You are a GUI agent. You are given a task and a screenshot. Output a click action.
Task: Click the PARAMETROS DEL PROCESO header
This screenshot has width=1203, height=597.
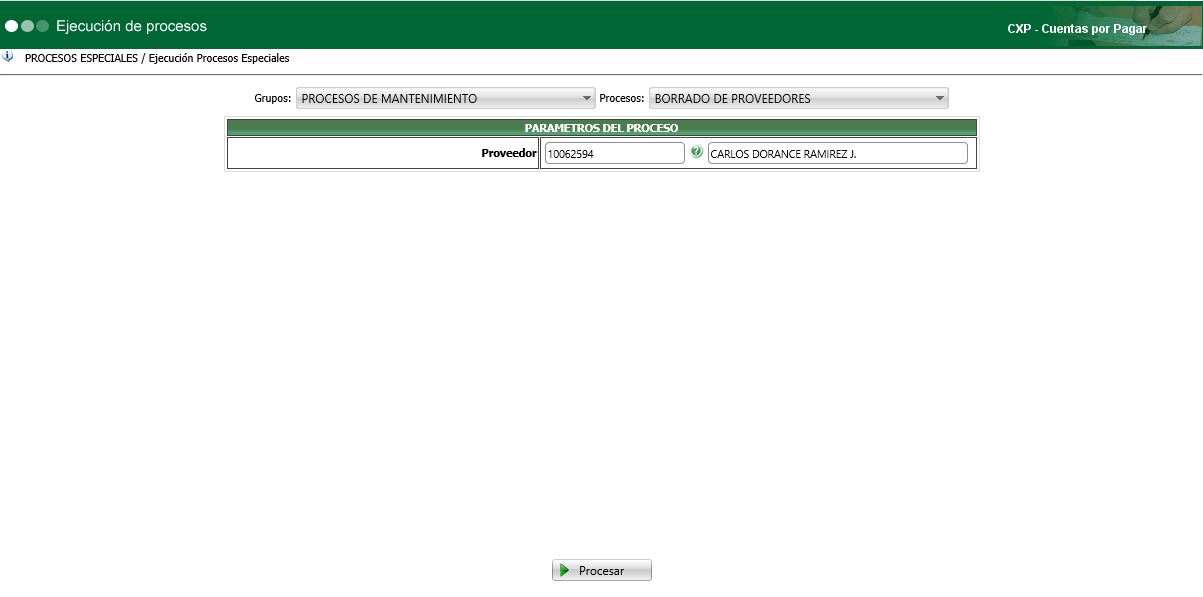point(601,128)
